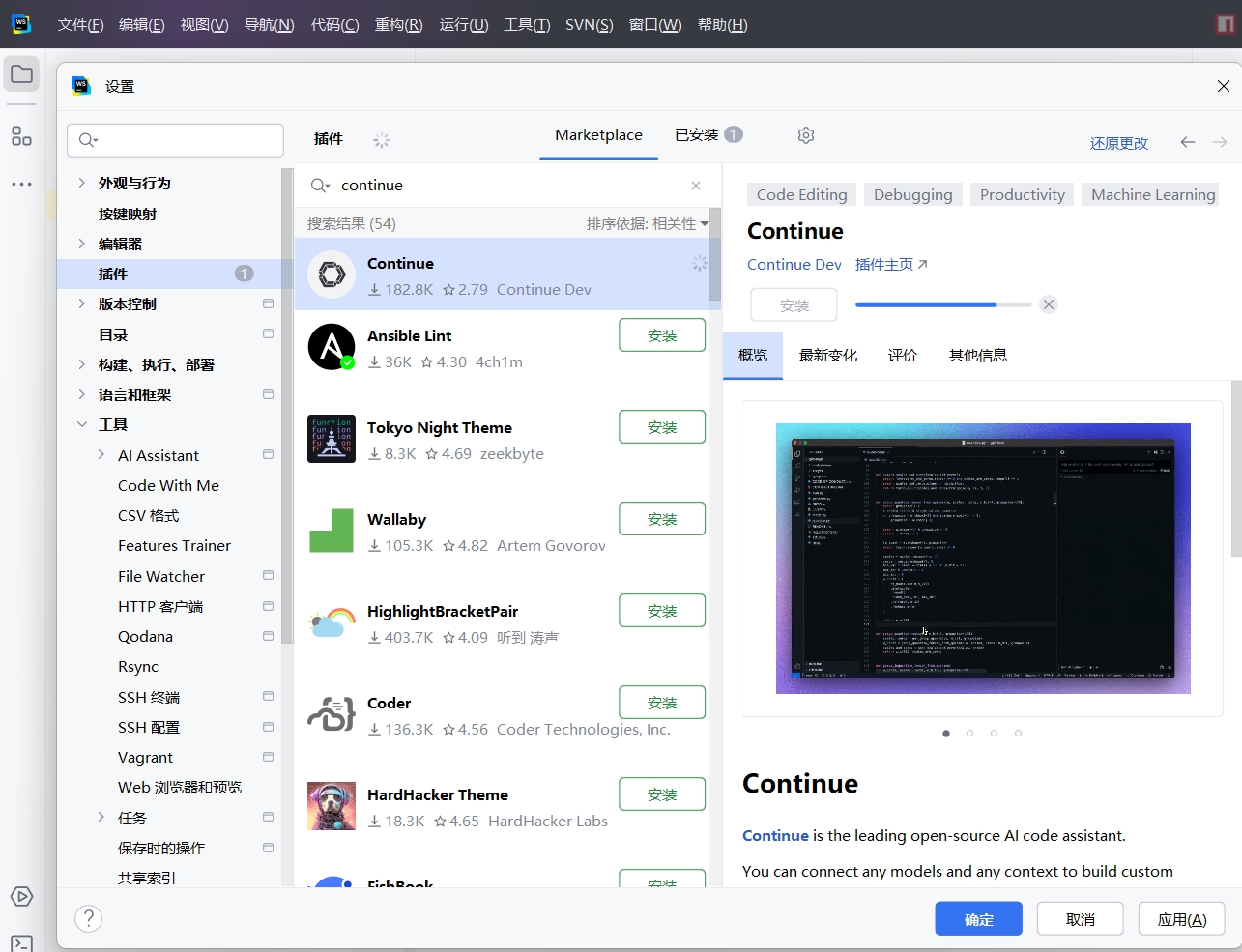Viewport: 1242px width, 952px height.
Task: Switch to the Marketplace tab
Action: click(x=598, y=135)
